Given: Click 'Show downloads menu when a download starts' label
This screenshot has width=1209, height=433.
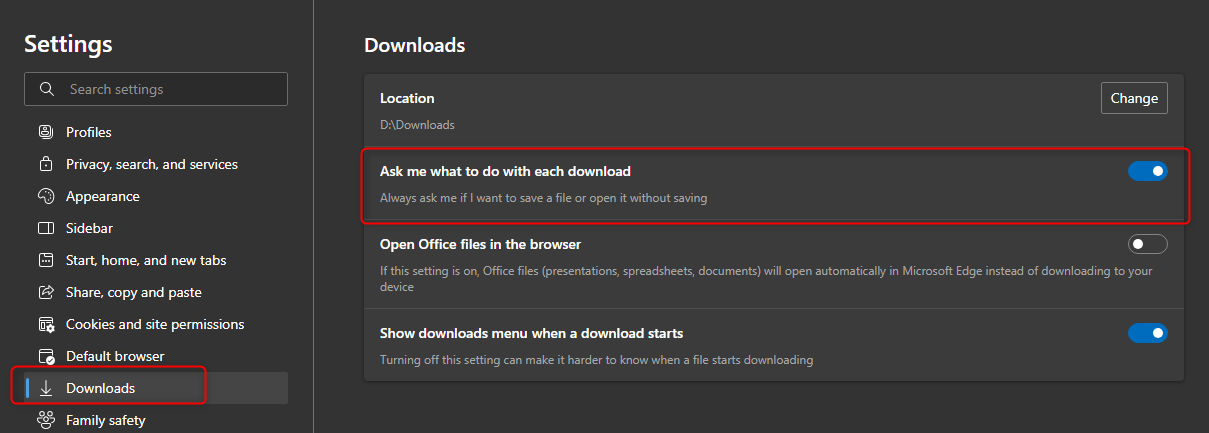Looking at the screenshot, I should pos(531,333).
